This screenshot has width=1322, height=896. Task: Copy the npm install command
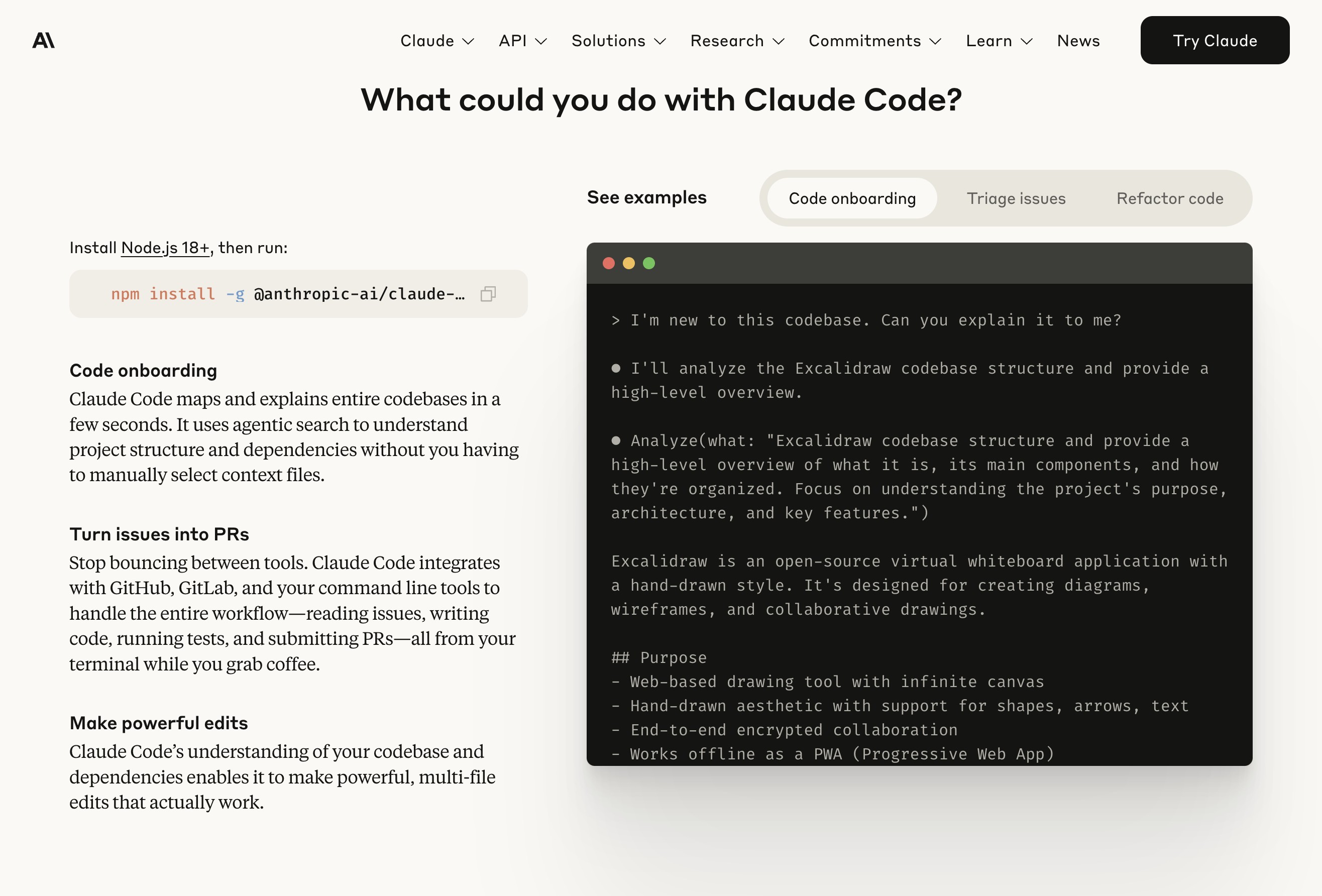[x=488, y=293]
